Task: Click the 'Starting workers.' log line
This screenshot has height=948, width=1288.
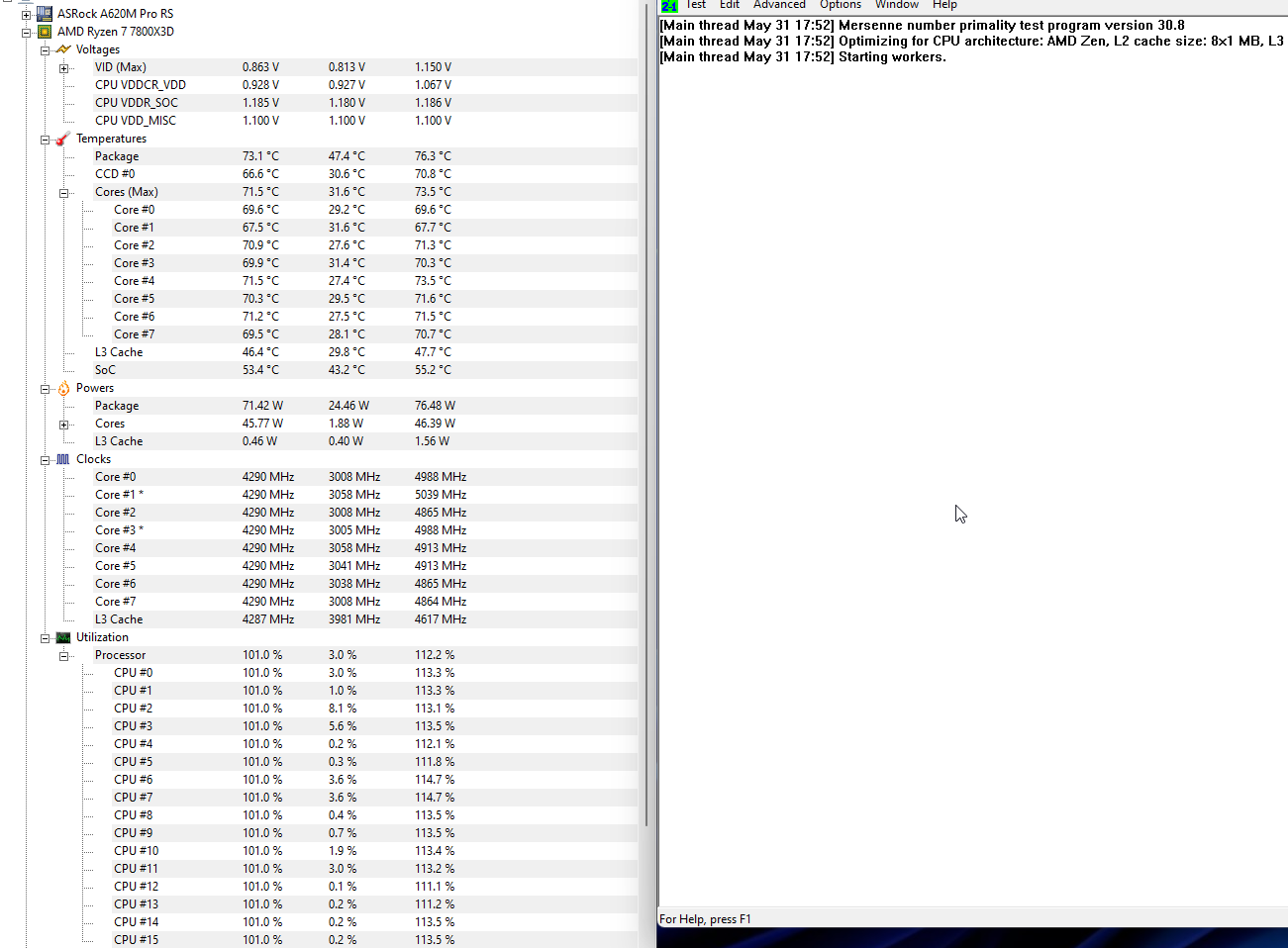Action: coord(803,57)
